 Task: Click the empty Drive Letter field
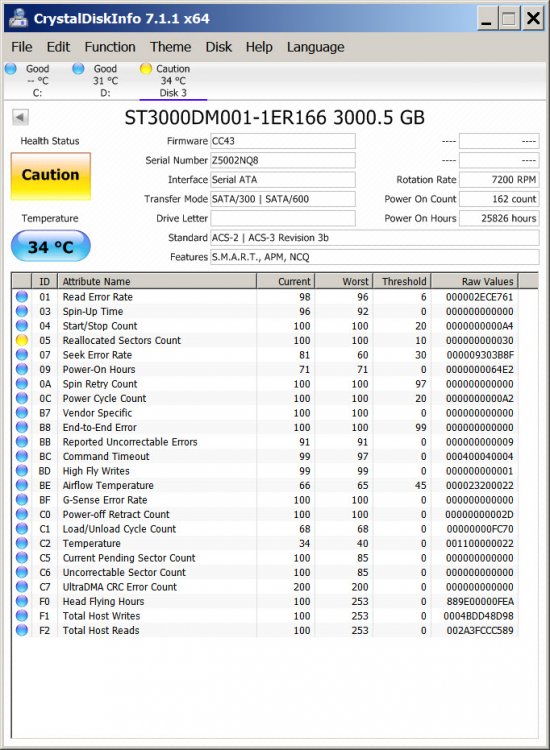[x=283, y=218]
